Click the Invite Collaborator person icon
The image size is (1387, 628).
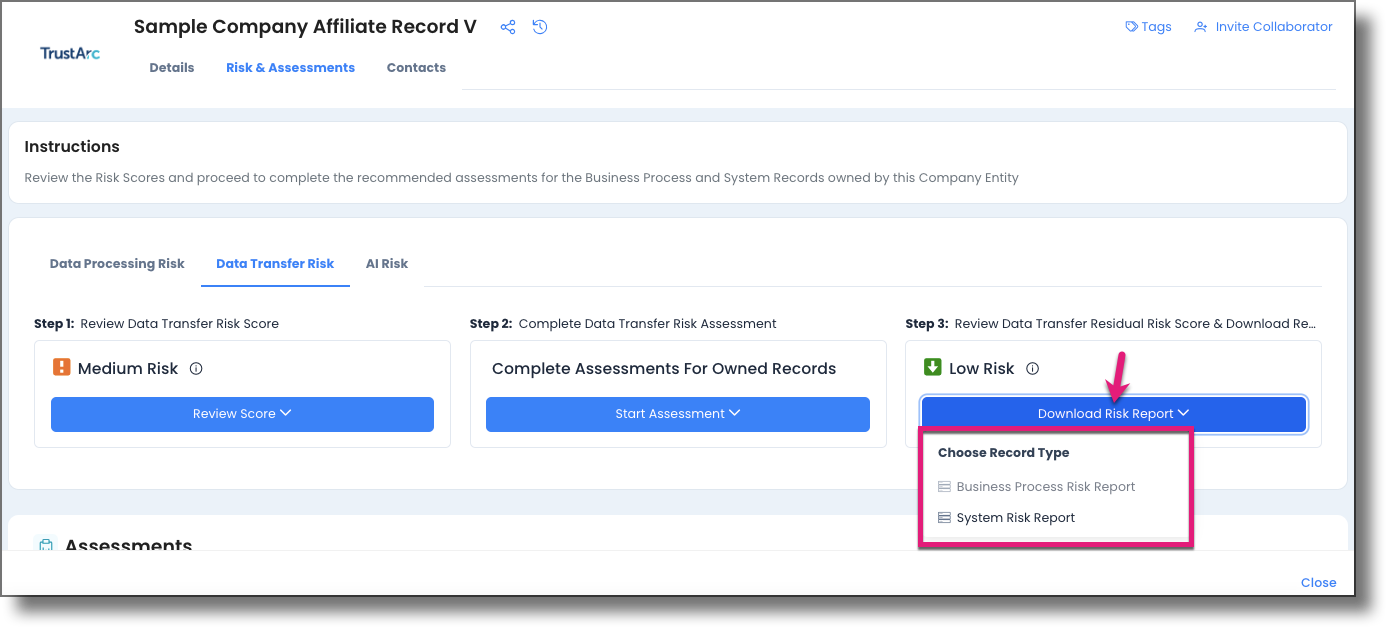(1201, 27)
